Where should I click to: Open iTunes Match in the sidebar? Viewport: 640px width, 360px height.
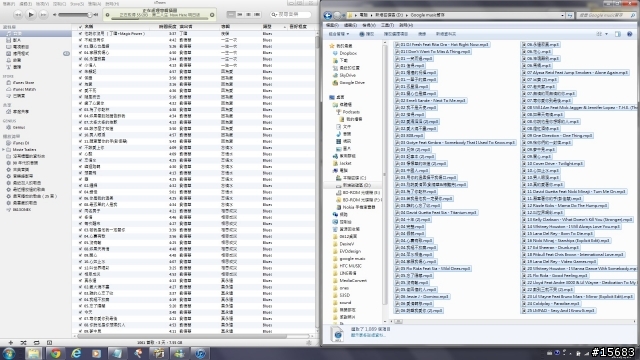point(24,89)
